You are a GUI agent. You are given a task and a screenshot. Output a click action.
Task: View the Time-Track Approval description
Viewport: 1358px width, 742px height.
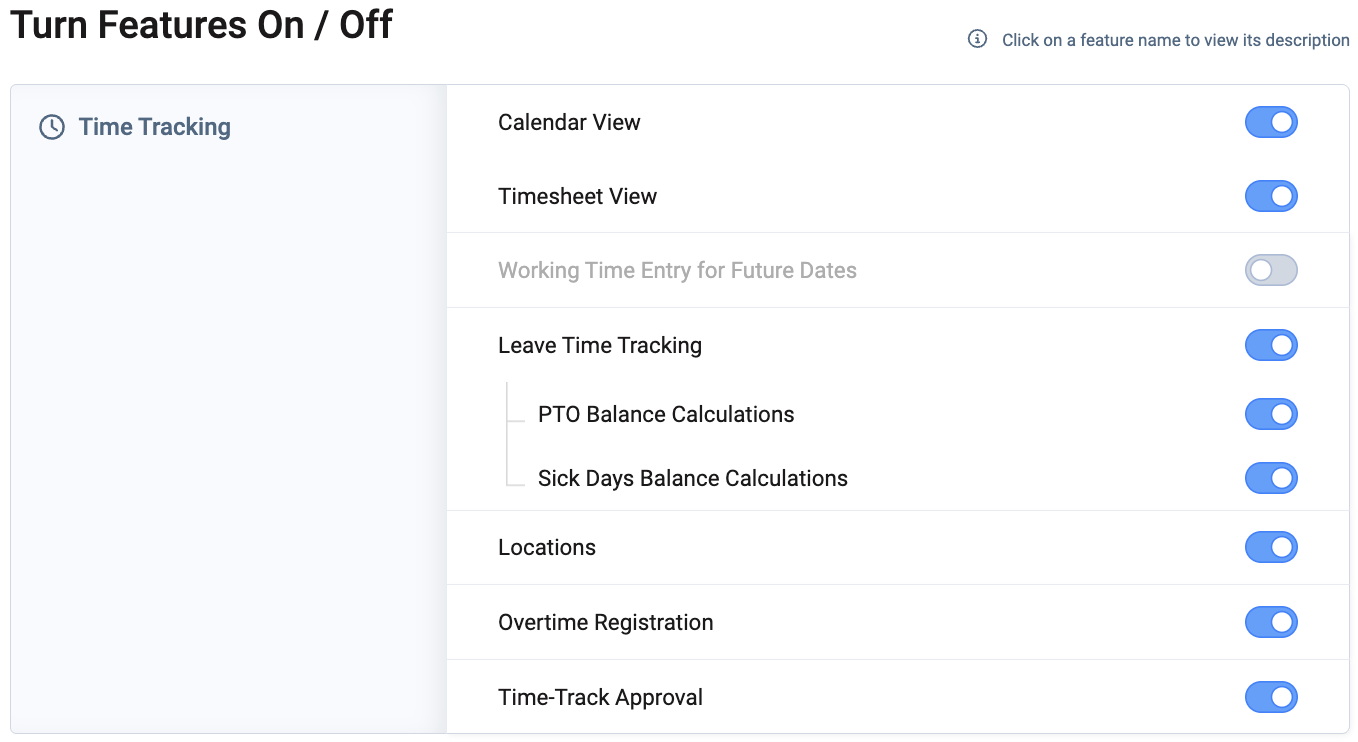point(600,697)
